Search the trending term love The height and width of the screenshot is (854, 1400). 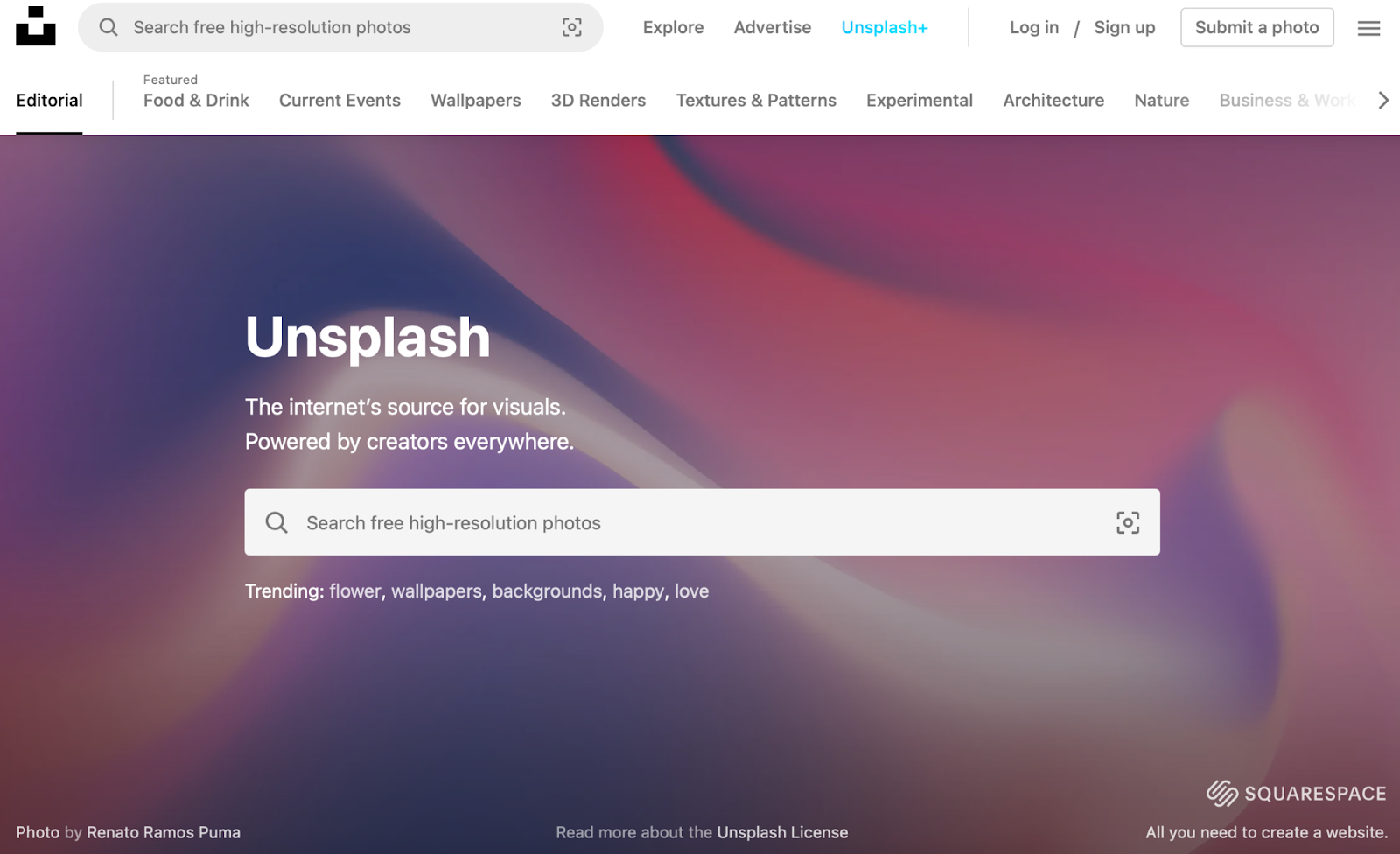pos(691,591)
